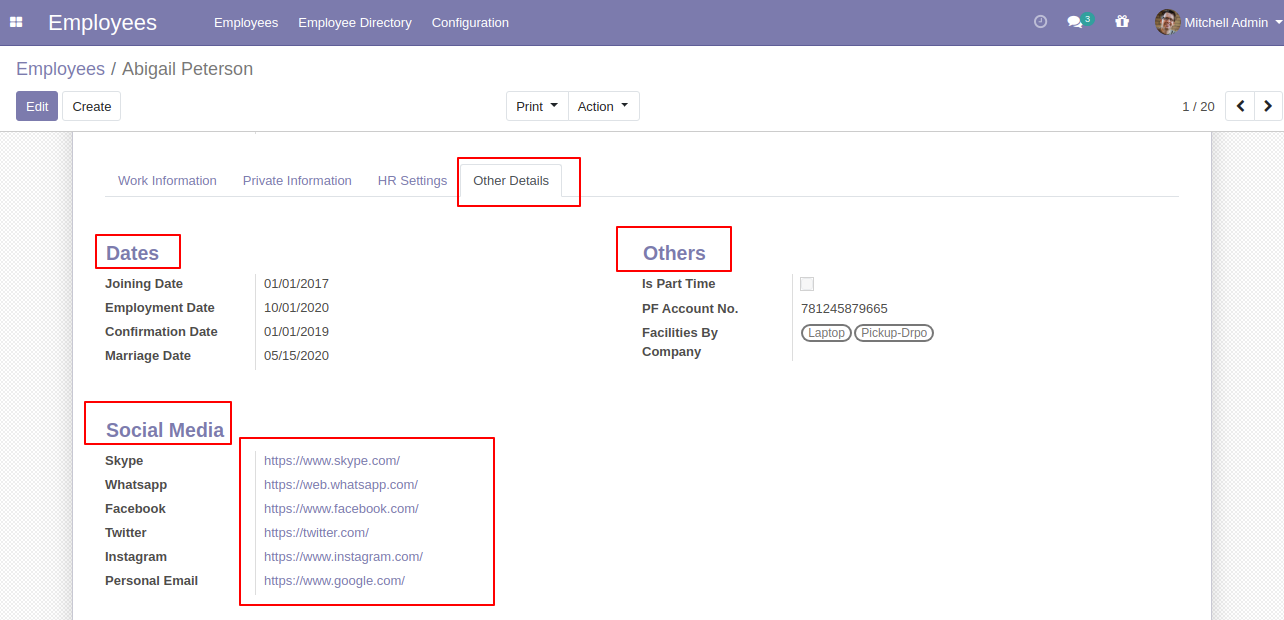
Task: Expand the Action dropdown
Action: [x=603, y=106]
